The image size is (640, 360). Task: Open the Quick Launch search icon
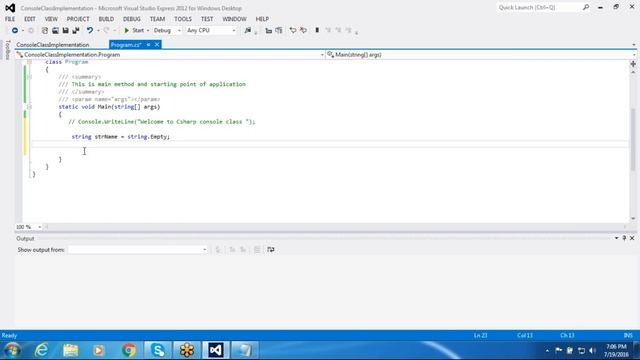pos(586,7)
